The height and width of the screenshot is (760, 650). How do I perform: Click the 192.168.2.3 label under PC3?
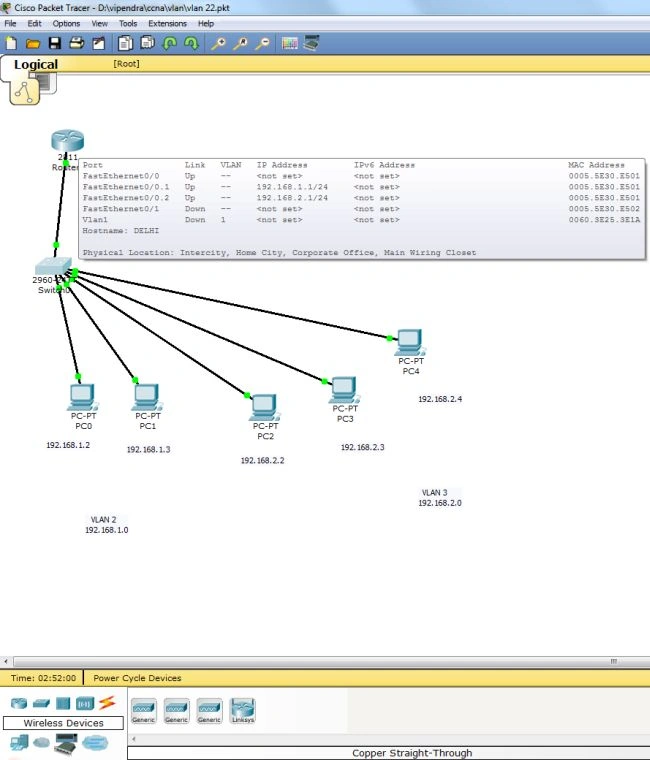pos(363,447)
